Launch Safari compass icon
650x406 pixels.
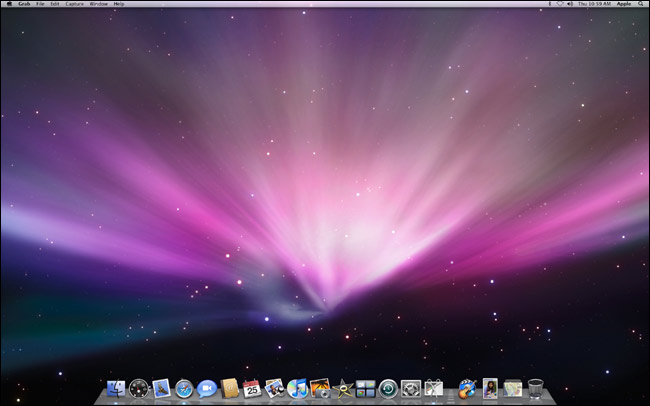pyautogui.click(x=184, y=389)
